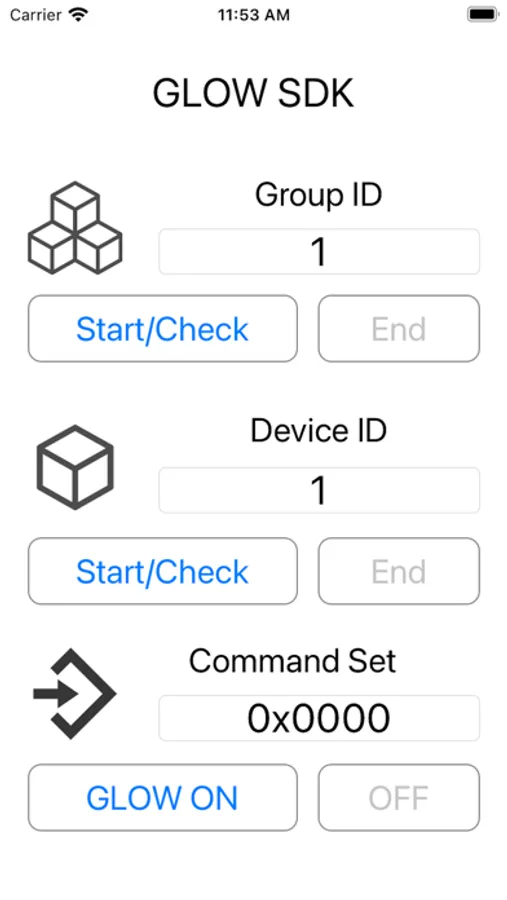Tap the 11:53 AM clock

tap(254, 15)
